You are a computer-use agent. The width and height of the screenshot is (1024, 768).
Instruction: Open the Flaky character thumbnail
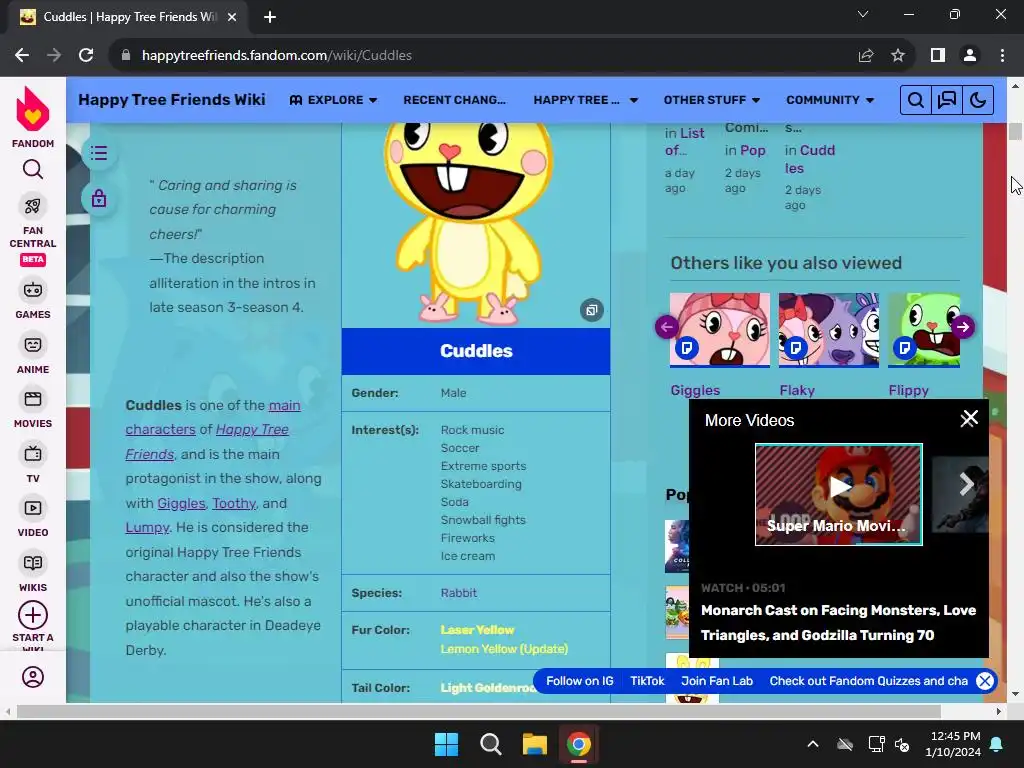829,330
